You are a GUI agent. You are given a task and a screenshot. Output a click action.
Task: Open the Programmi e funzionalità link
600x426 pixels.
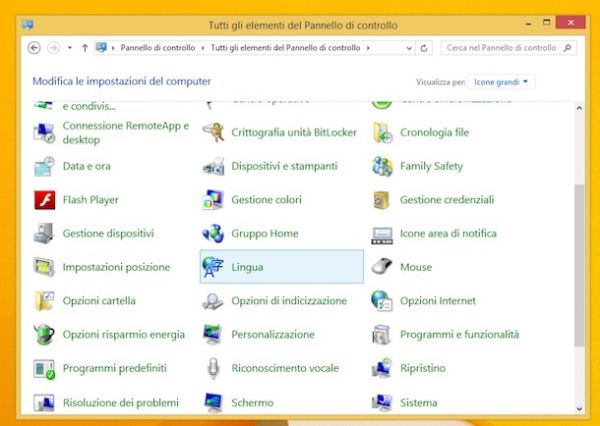(x=459, y=334)
